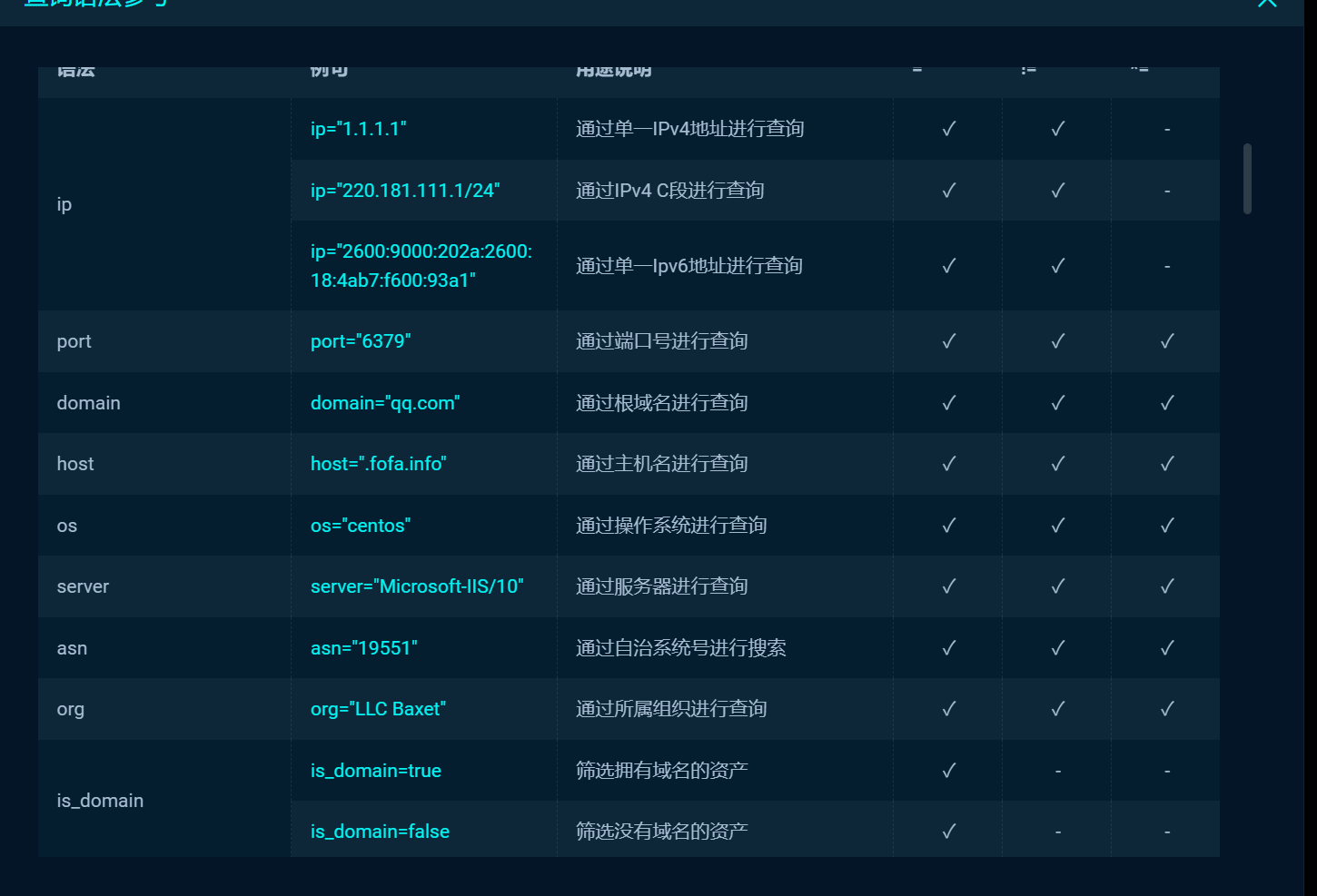Viewport: 1317px width, 896px height.
Task: Click the "!=" checkmark in the os row
Action: point(1056,526)
